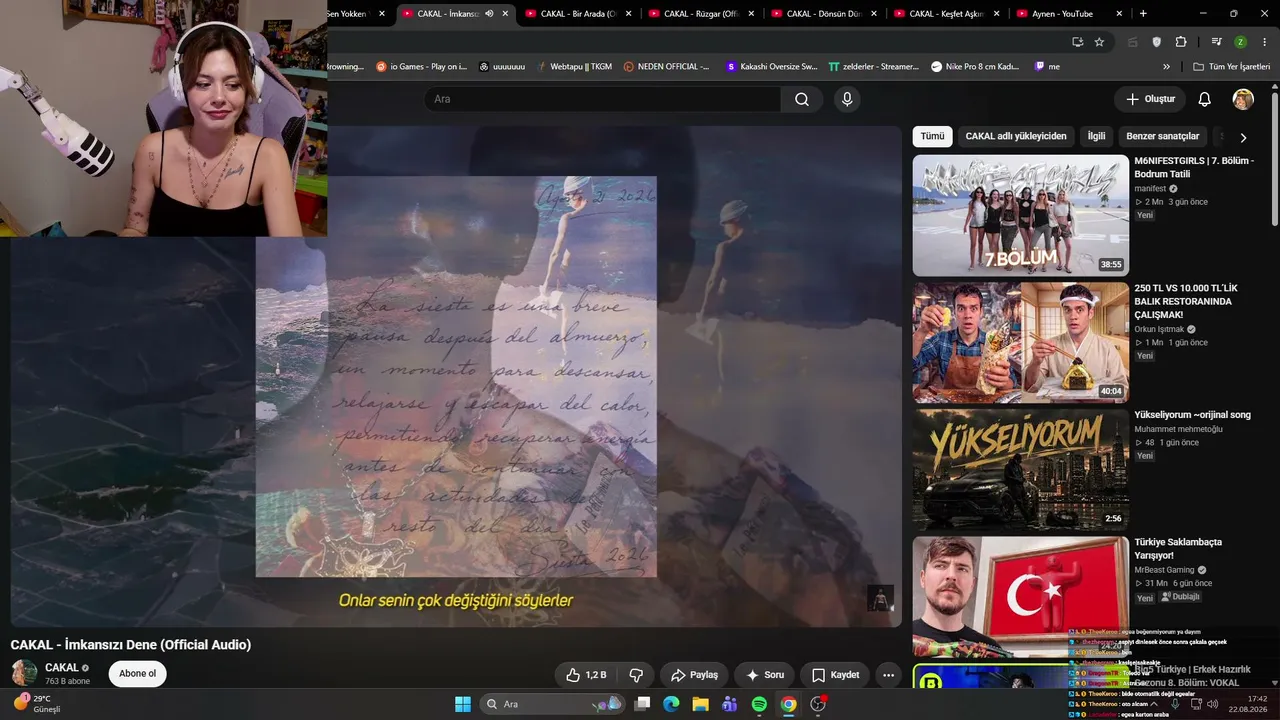Image resolution: width=1280 pixels, height=720 pixels.
Task: Click the YouTube page vertical scrollbar
Action: point(1275,160)
